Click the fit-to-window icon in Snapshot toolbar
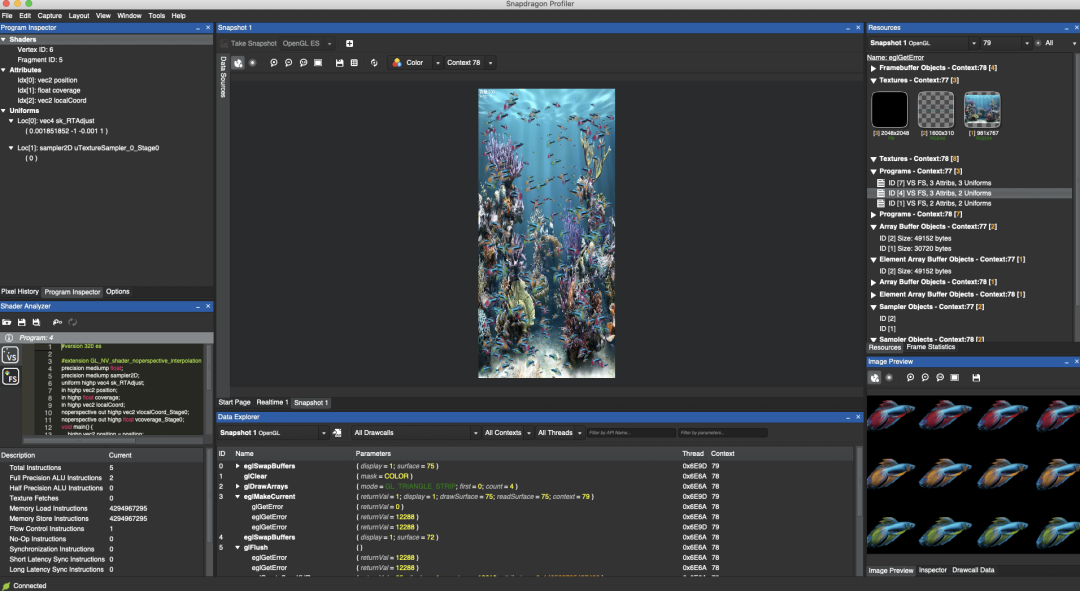 click(x=317, y=63)
